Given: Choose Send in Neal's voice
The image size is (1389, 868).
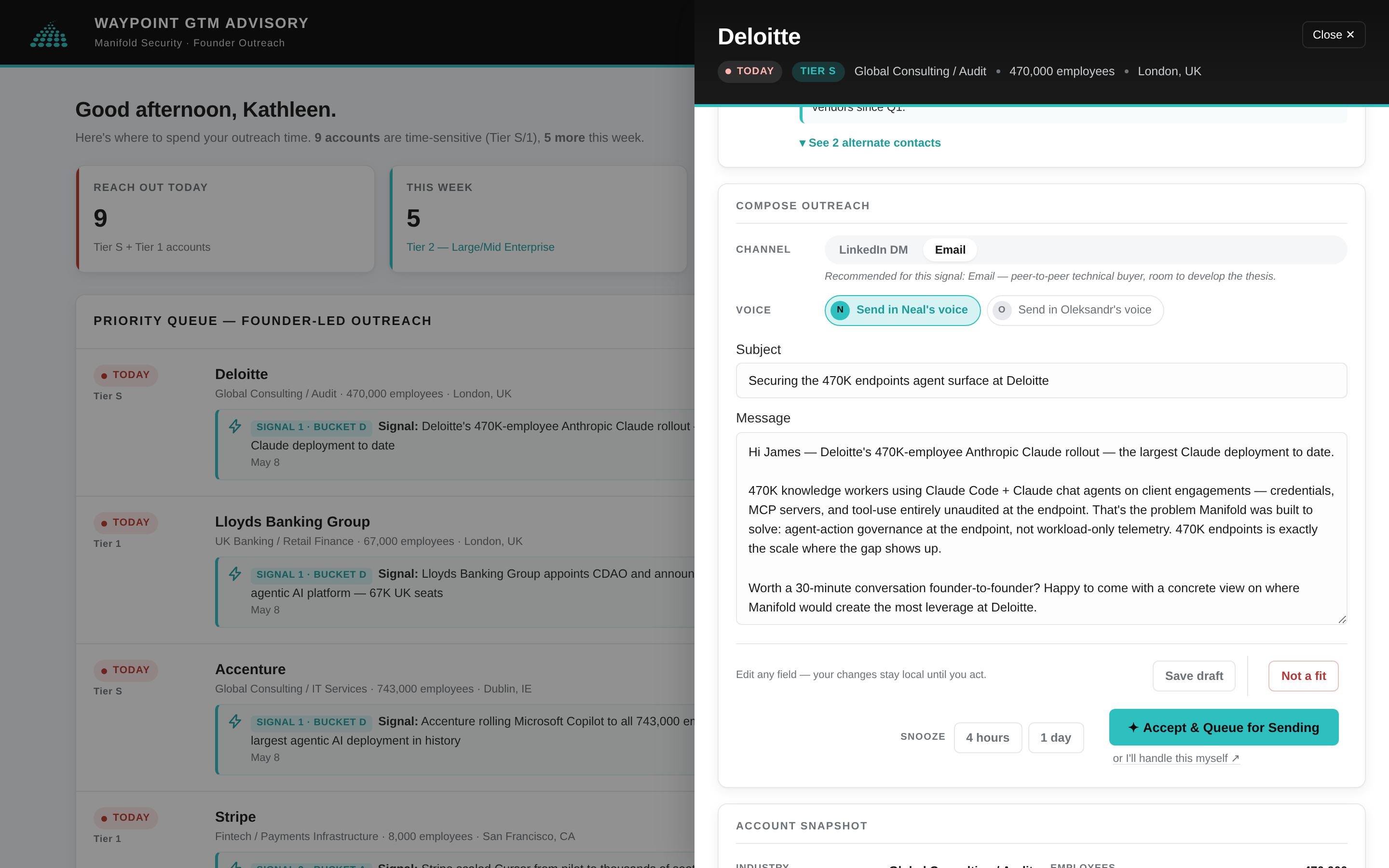Looking at the screenshot, I should 902,310.
